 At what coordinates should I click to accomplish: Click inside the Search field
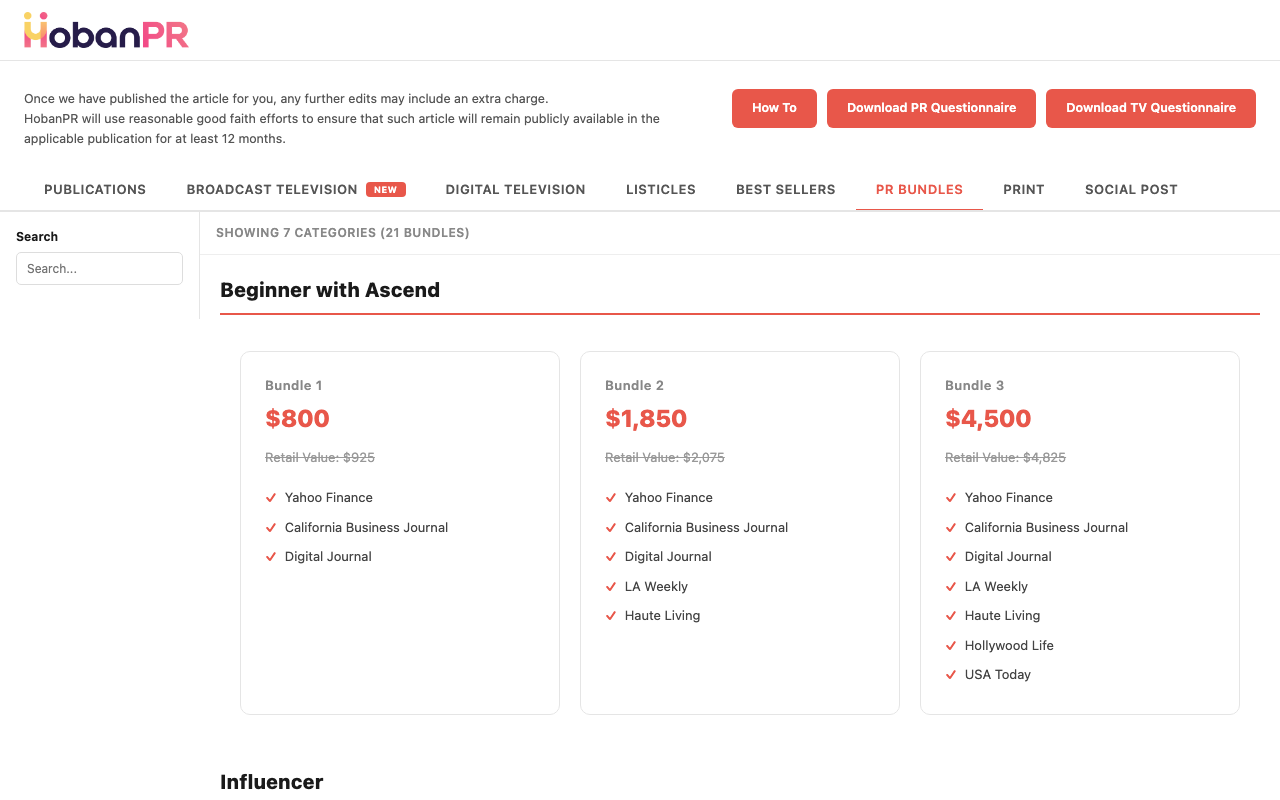[99, 268]
